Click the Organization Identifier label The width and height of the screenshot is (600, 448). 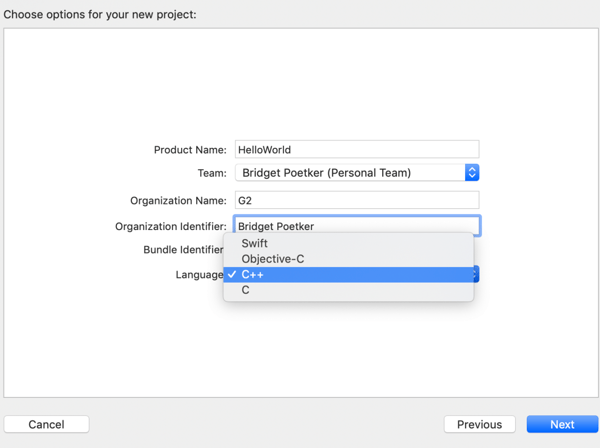pyautogui.click(x=171, y=226)
